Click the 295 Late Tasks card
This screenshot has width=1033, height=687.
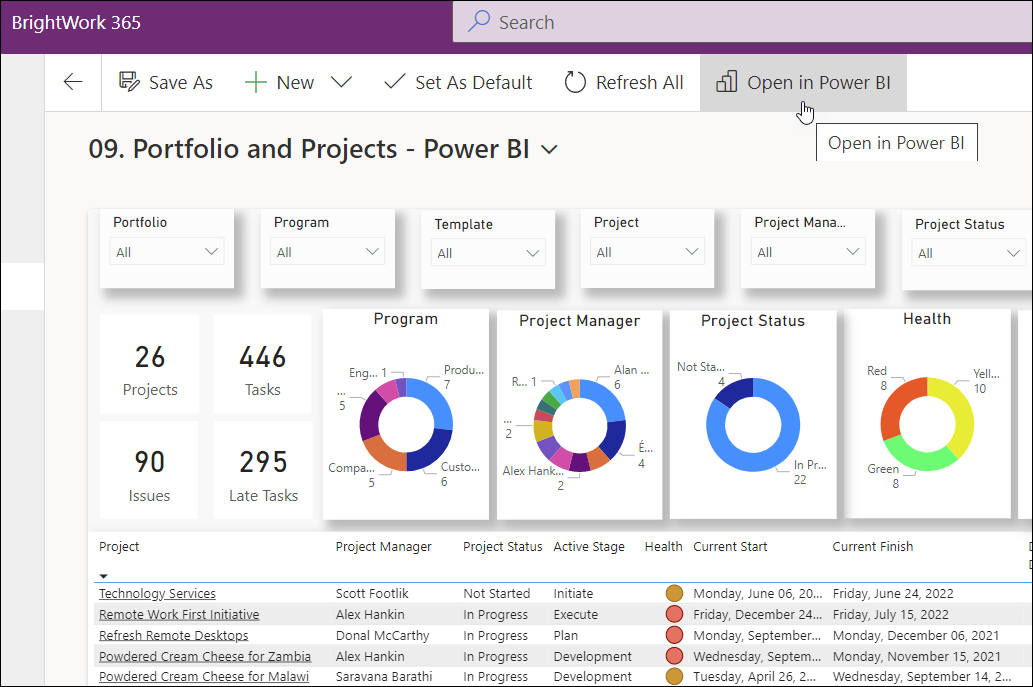pyautogui.click(x=262, y=470)
